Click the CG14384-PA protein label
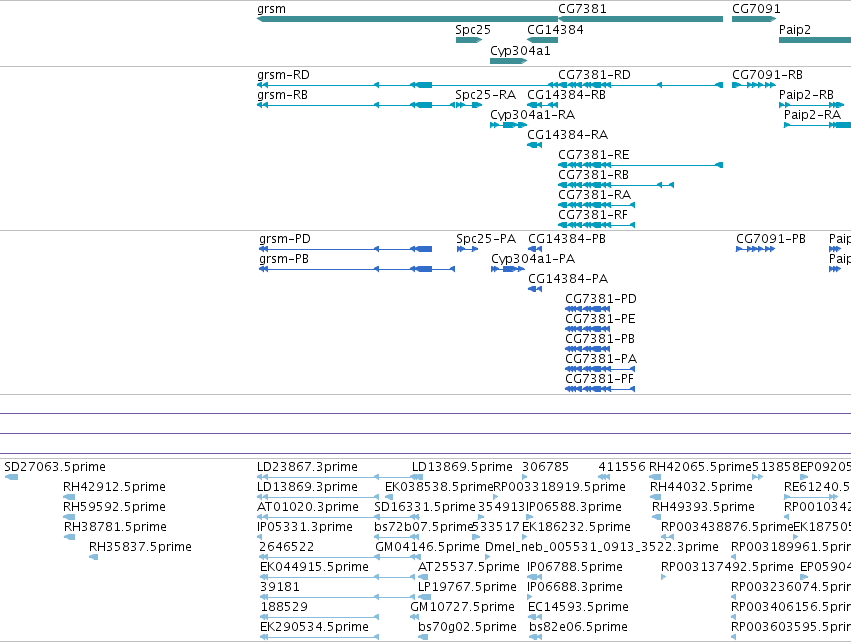 (568, 279)
